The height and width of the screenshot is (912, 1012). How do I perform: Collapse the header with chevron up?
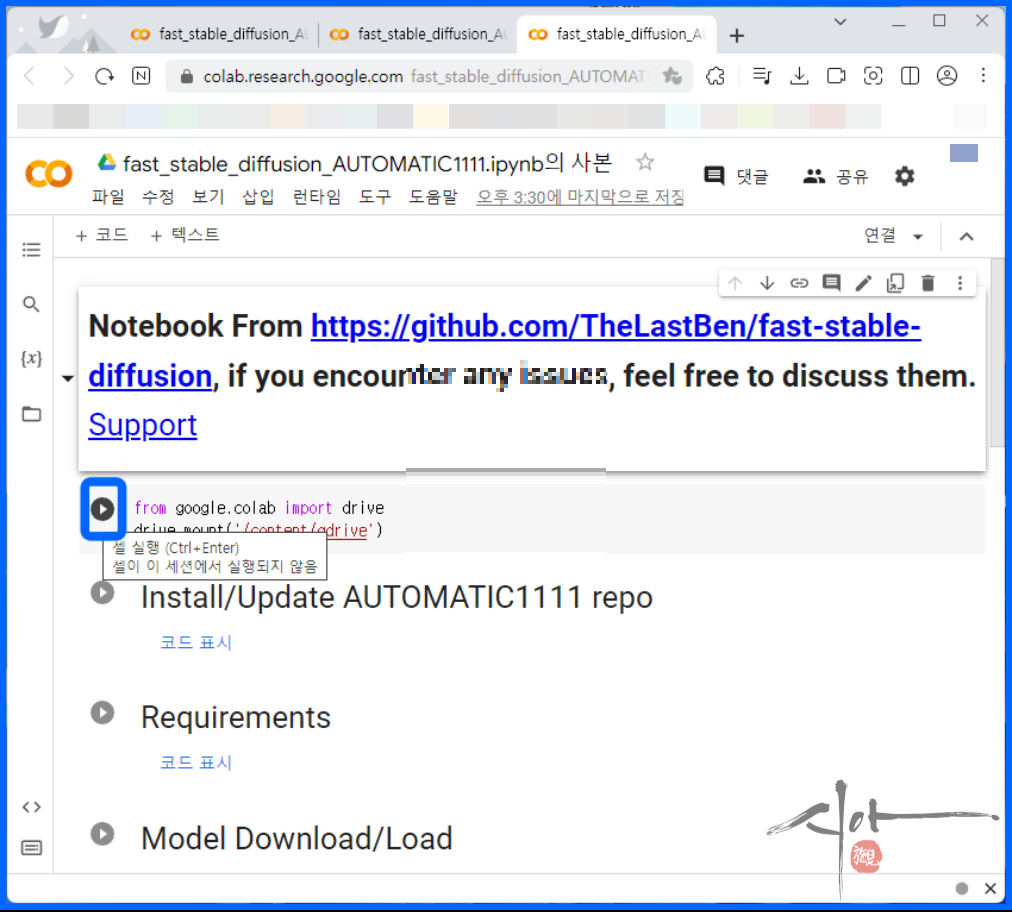[x=966, y=237]
